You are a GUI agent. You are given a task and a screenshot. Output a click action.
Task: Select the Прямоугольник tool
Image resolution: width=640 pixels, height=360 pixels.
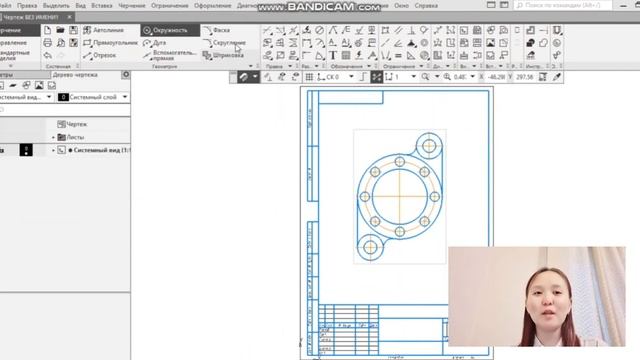click(x=110, y=43)
